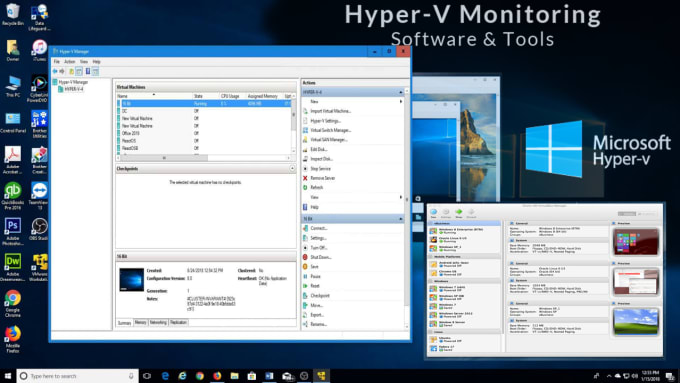Select the ReactOSB virtual machine row
Screen dimensions: 680x383
tap(204, 148)
